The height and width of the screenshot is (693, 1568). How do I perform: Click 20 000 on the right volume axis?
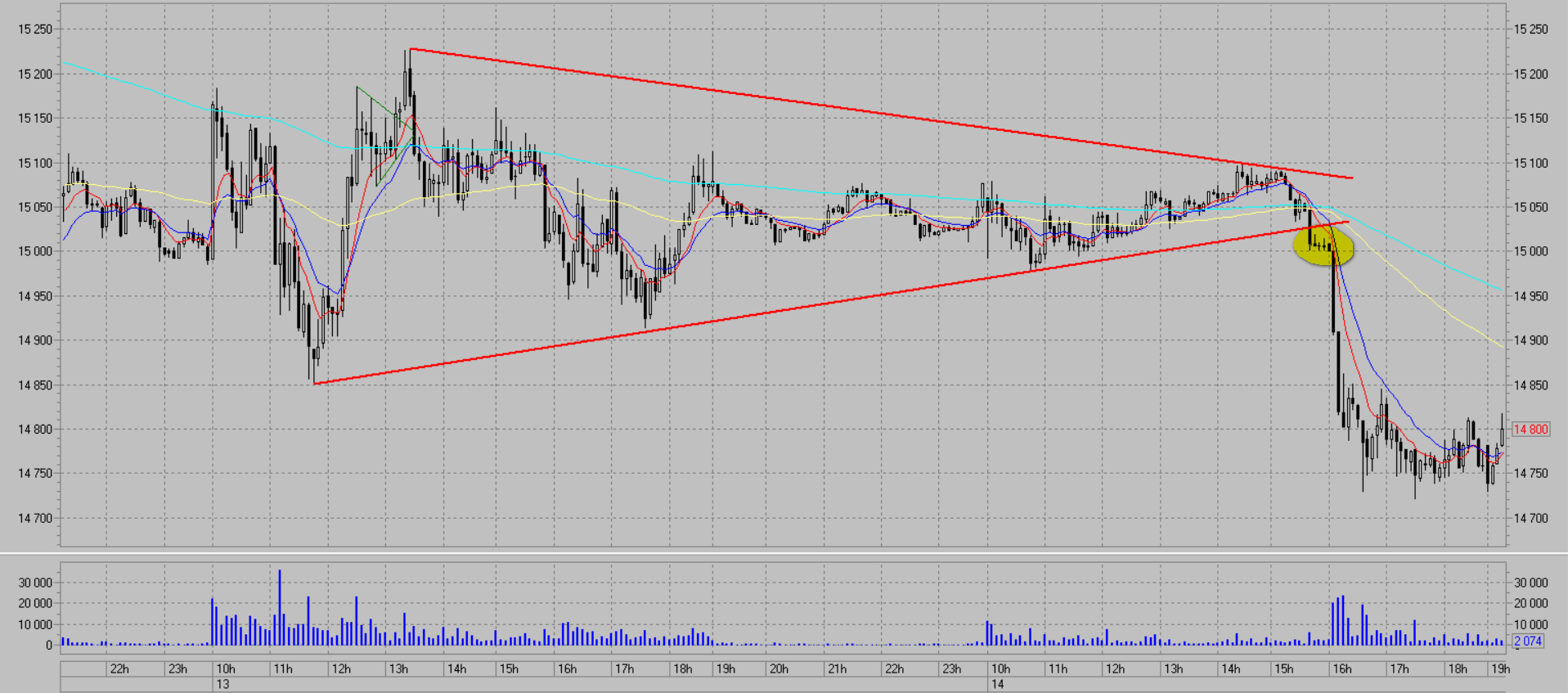coord(1530,604)
